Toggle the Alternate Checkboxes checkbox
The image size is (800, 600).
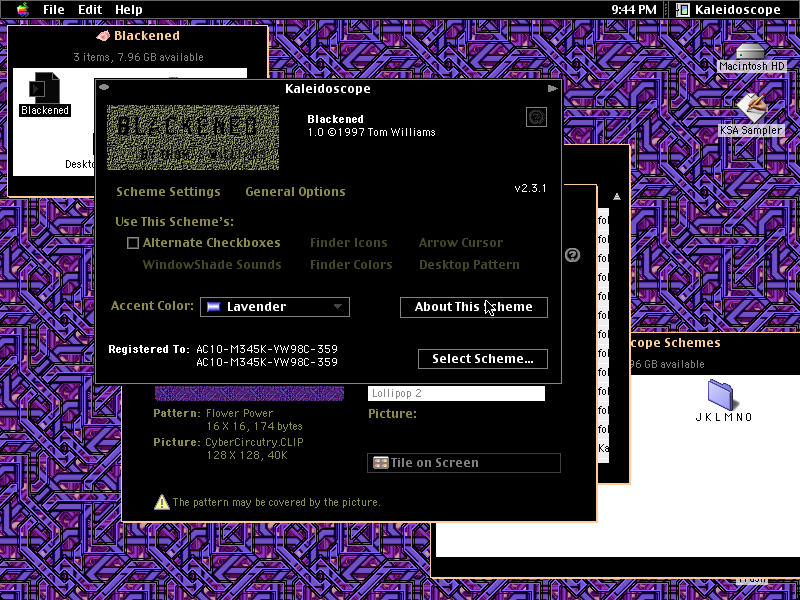click(133, 243)
